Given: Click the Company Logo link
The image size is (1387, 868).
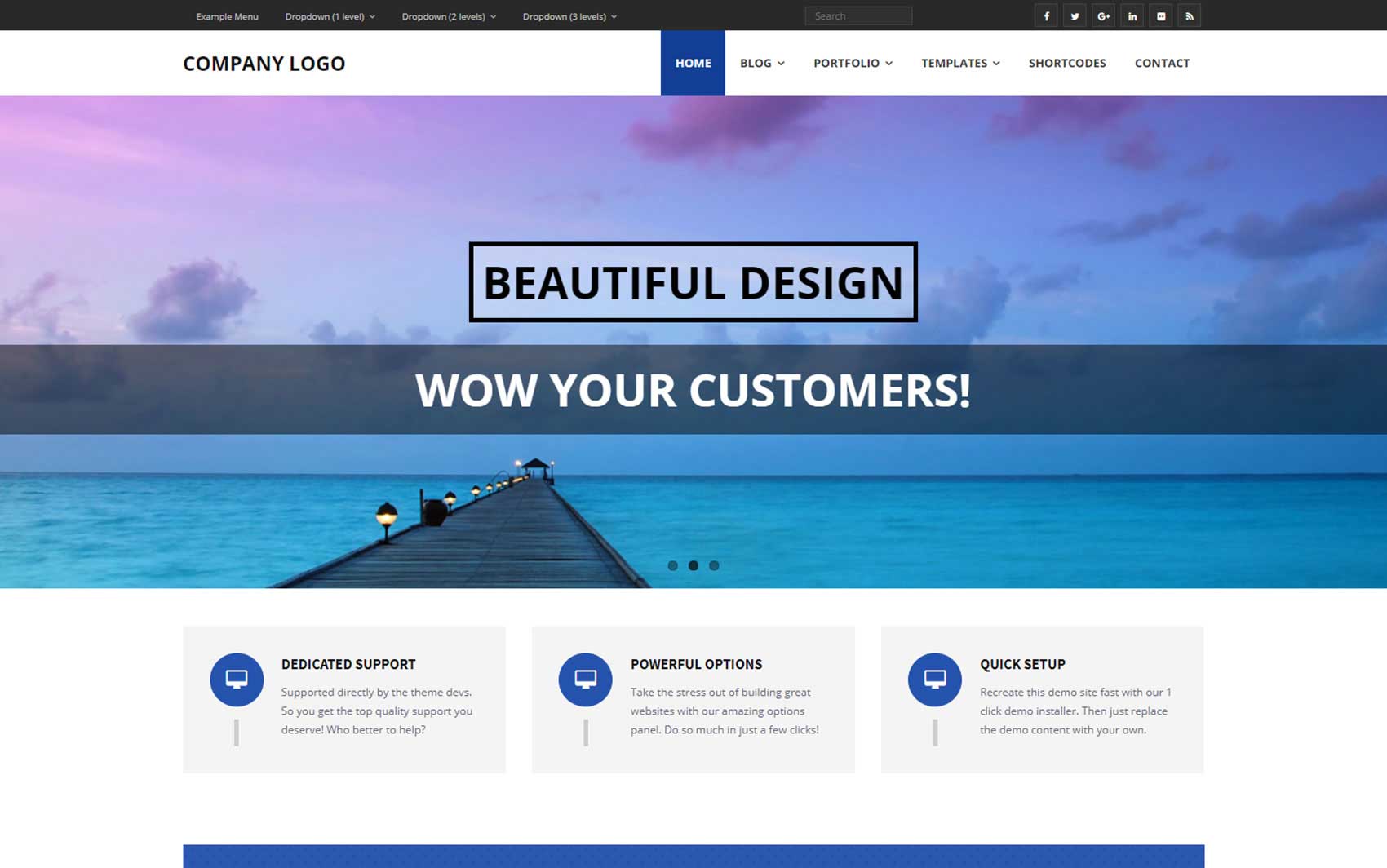Looking at the screenshot, I should click(x=264, y=64).
